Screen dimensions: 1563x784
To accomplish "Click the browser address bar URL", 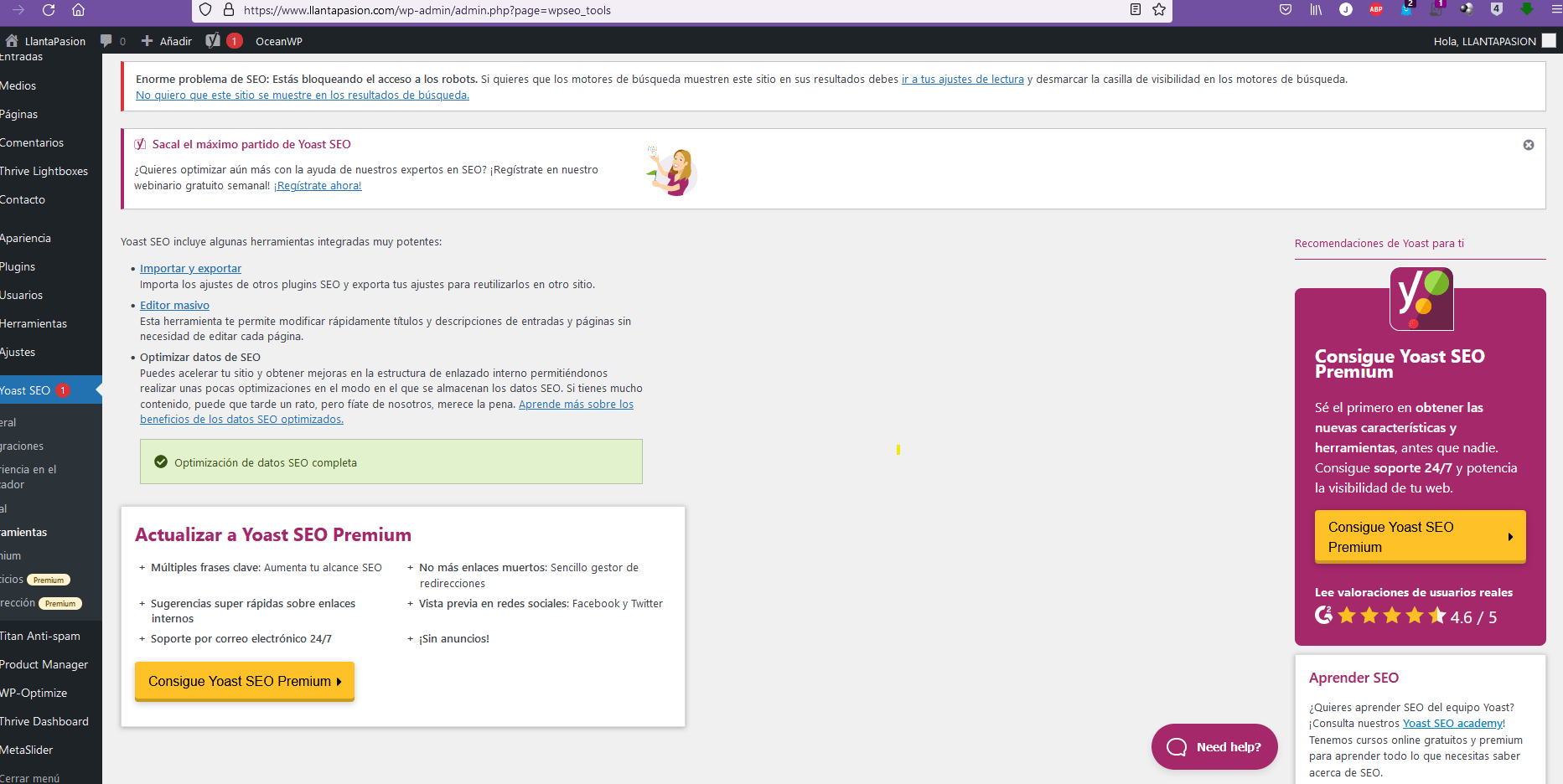I will coord(427,10).
